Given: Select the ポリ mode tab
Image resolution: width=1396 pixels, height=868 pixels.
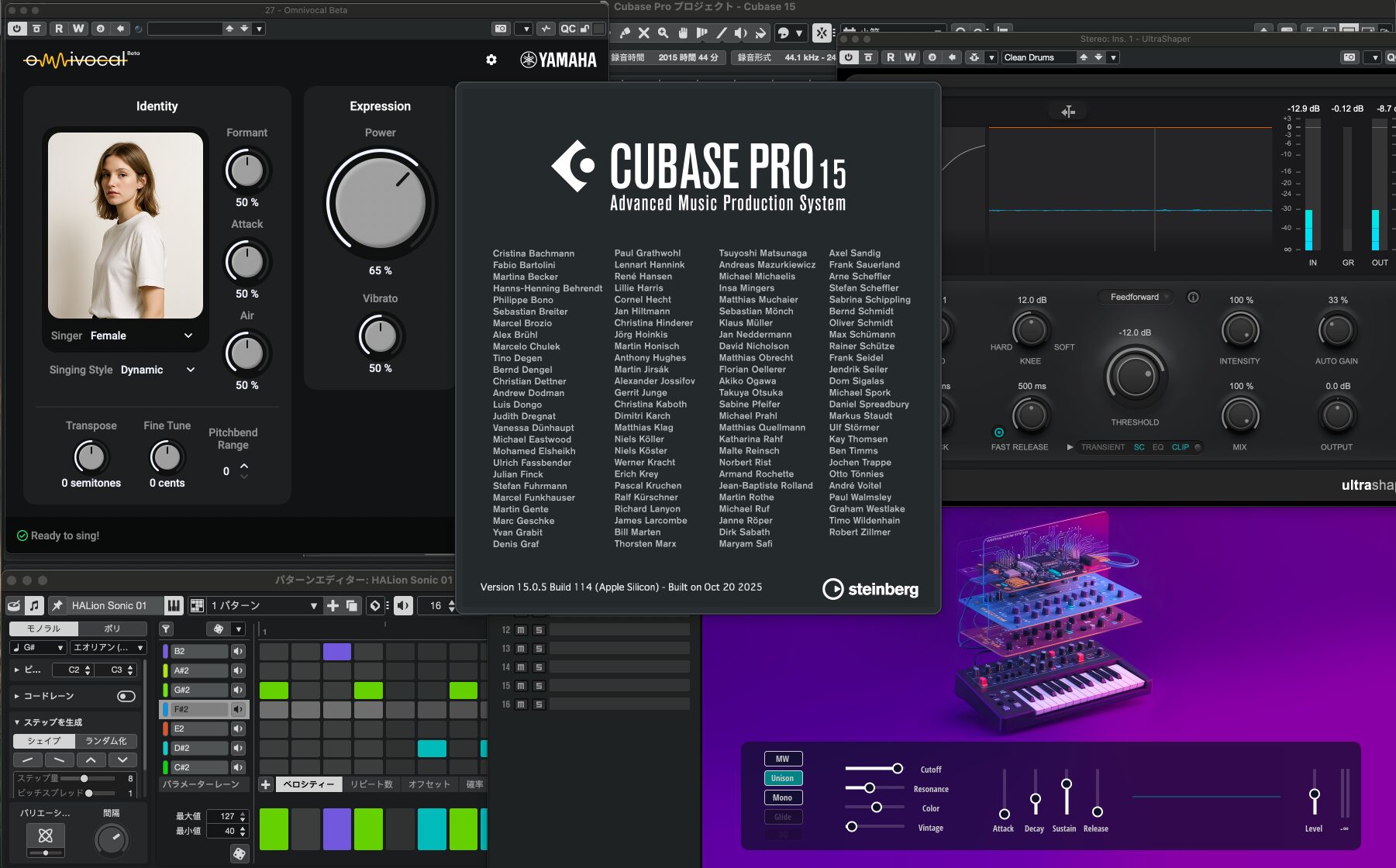Looking at the screenshot, I should pyautogui.click(x=112, y=629).
